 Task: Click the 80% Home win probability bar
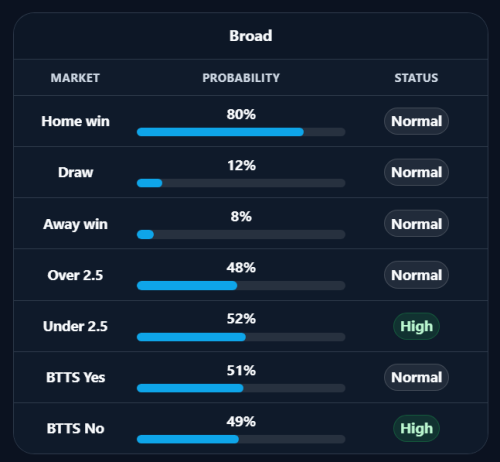pyautogui.click(x=241, y=132)
